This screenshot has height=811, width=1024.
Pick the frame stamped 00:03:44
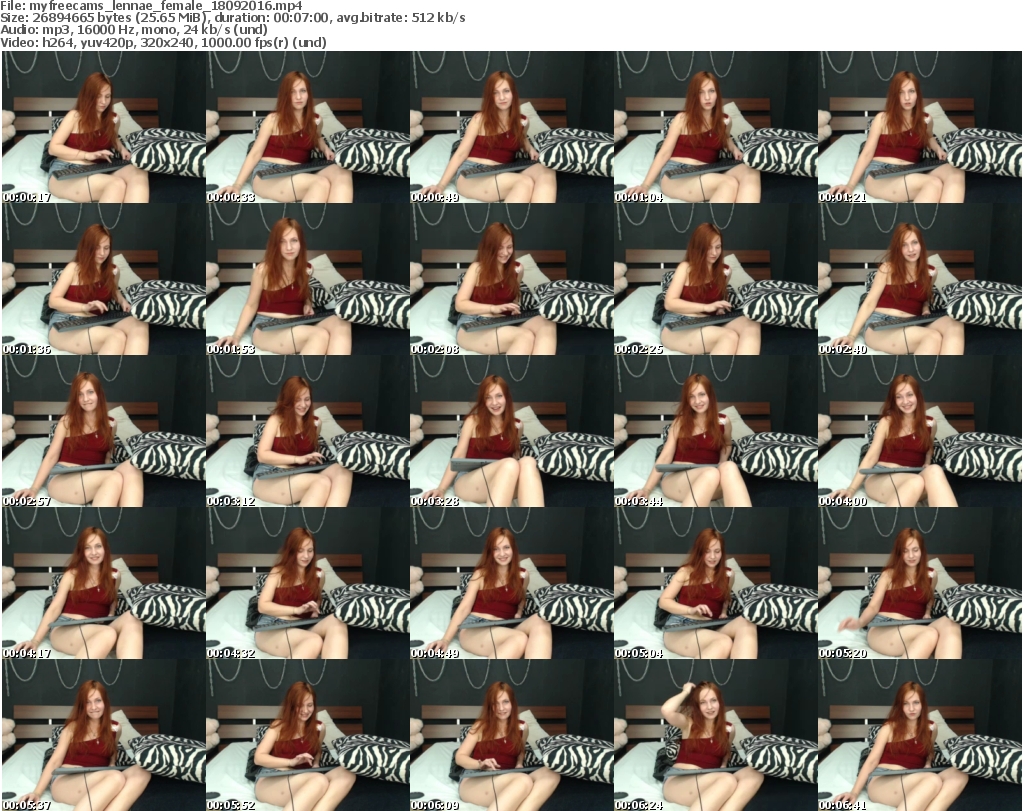(716, 431)
